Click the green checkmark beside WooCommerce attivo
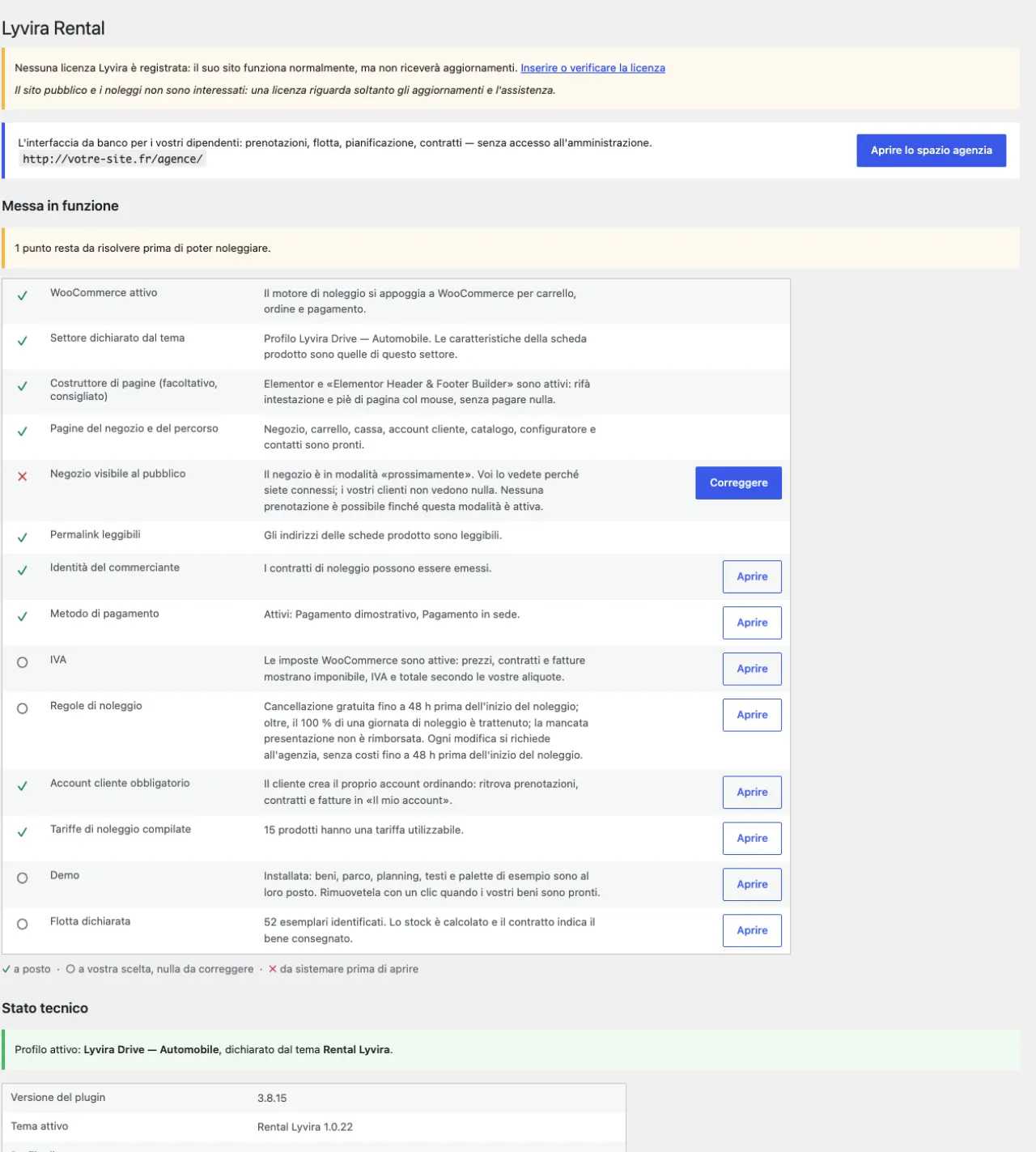1036x1152 pixels. 23,295
